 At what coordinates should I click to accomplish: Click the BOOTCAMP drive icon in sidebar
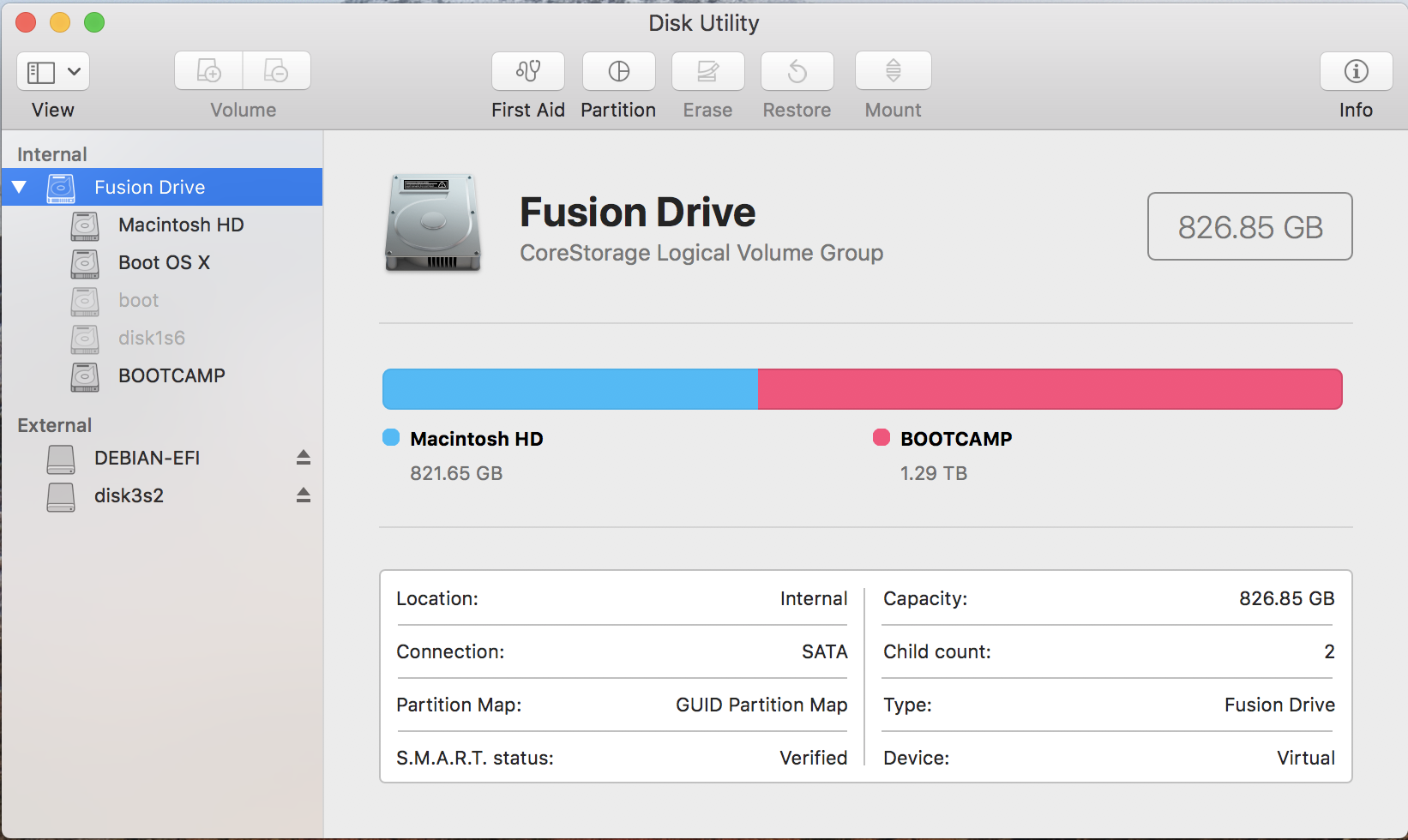[x=85, y=376]
